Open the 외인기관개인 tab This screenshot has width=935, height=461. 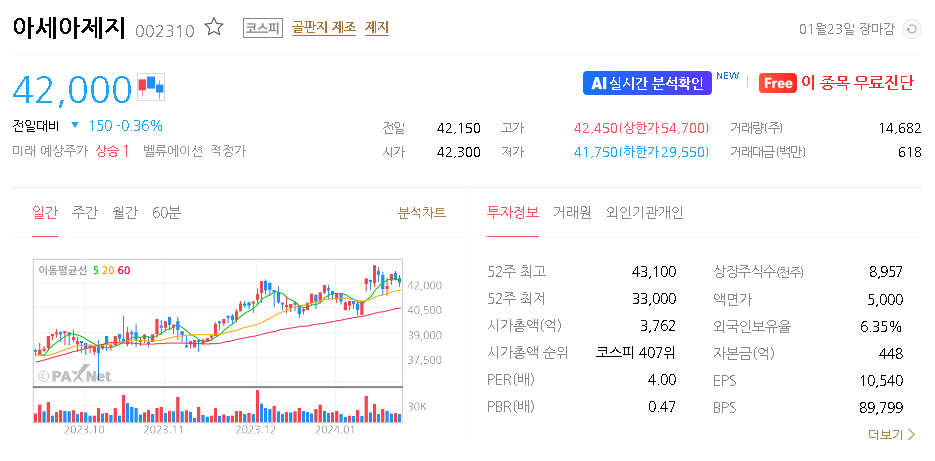coord(645,213)
